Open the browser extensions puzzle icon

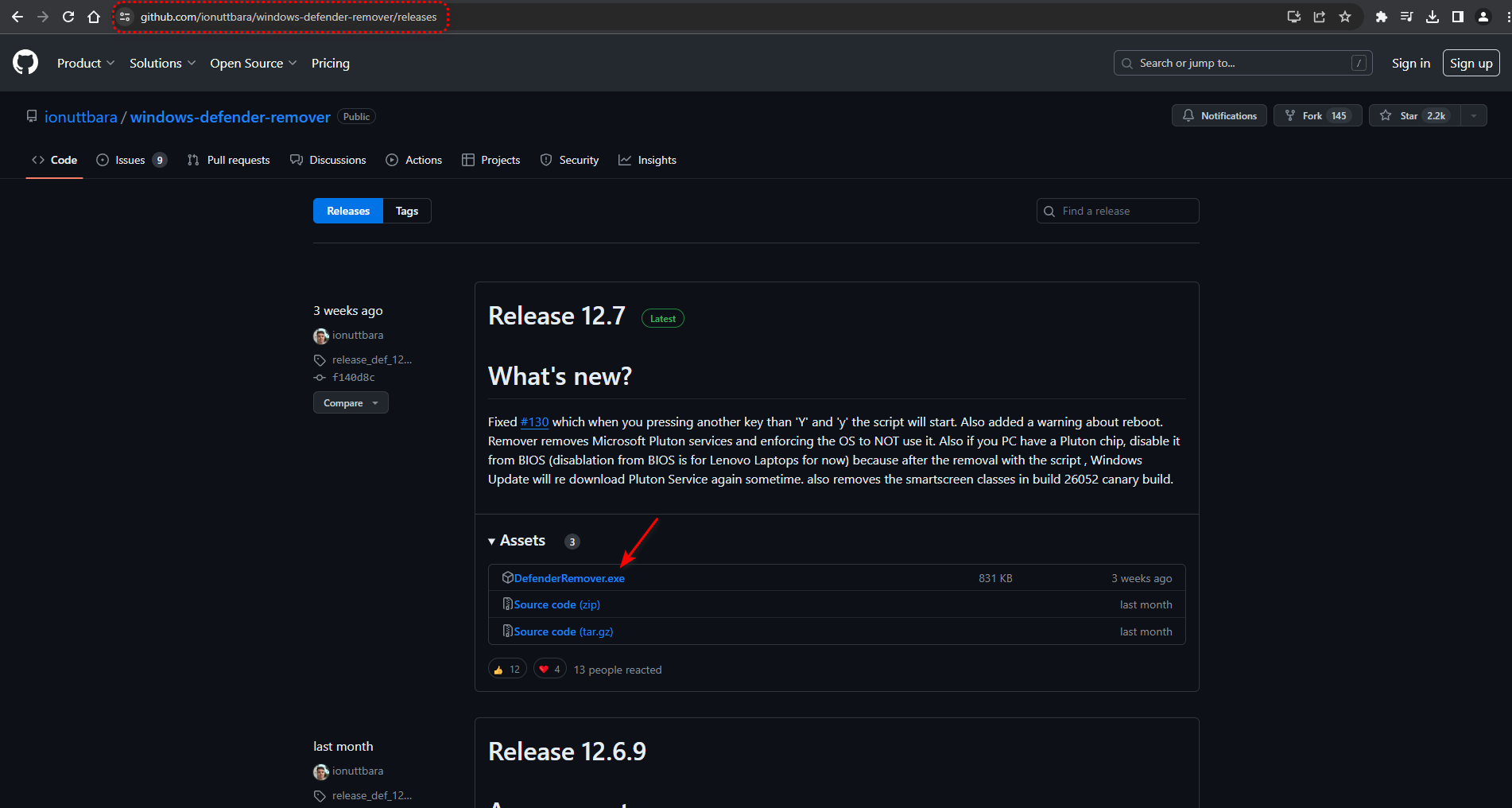[1382, 17]
